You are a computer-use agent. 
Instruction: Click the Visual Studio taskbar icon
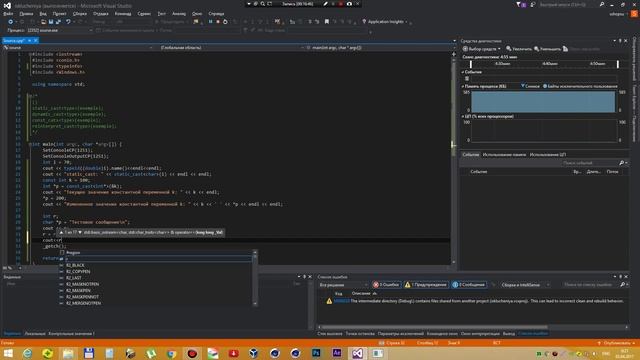357,353
